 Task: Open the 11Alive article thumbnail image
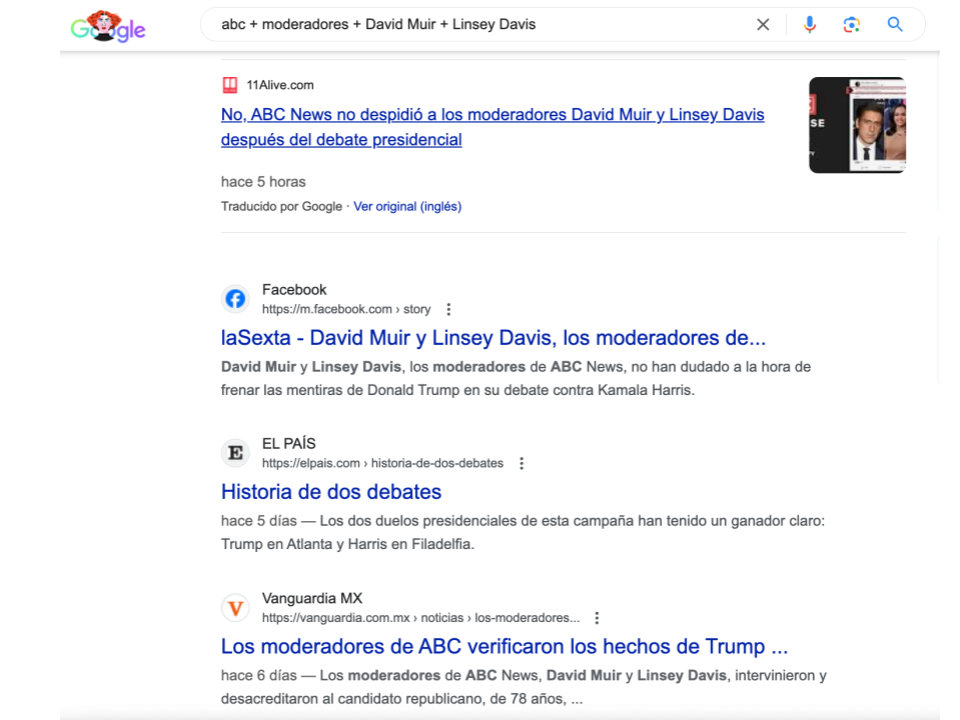857,125
